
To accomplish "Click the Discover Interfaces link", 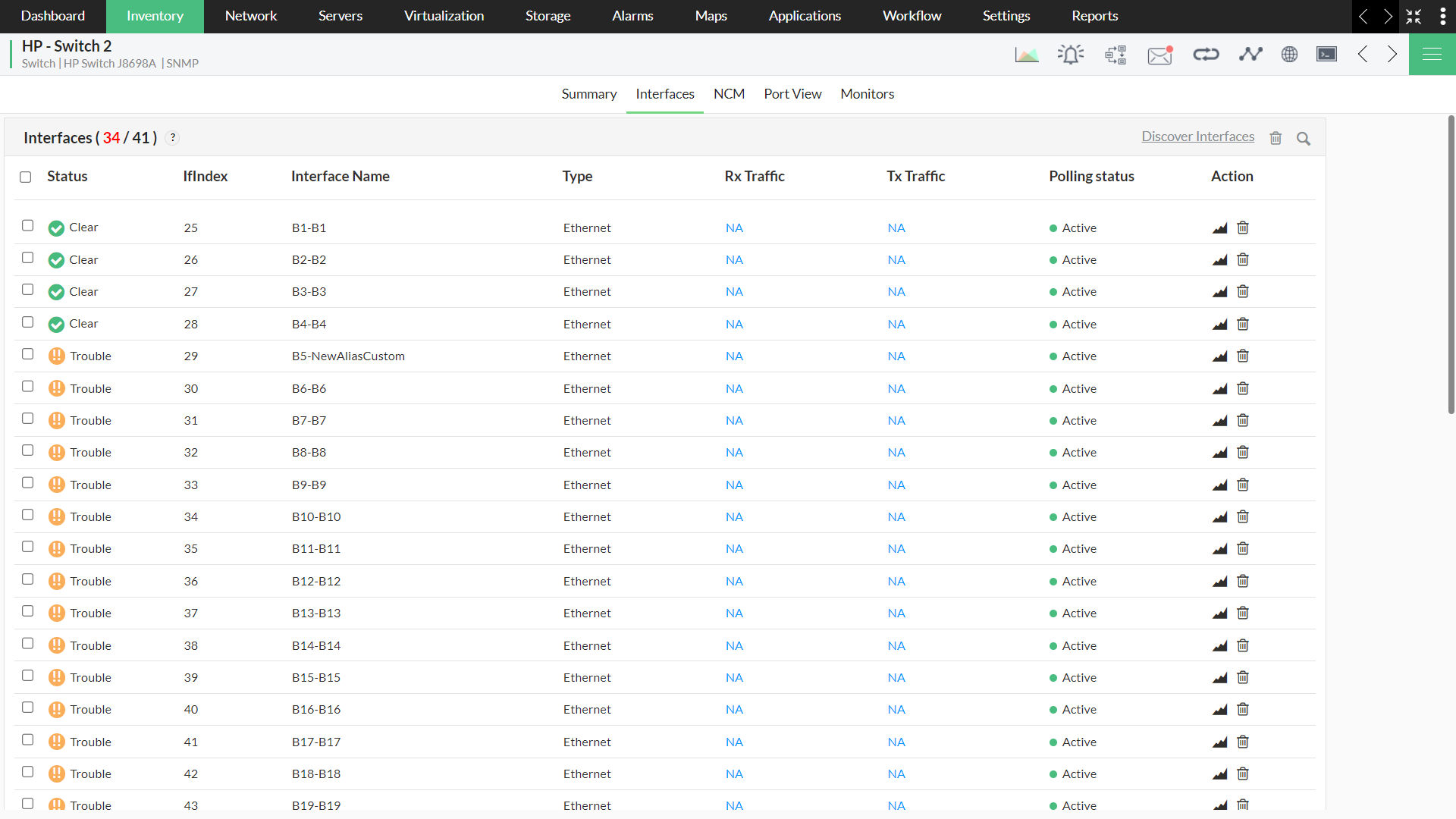I will pyautogui.click(x=1197, y=136).
